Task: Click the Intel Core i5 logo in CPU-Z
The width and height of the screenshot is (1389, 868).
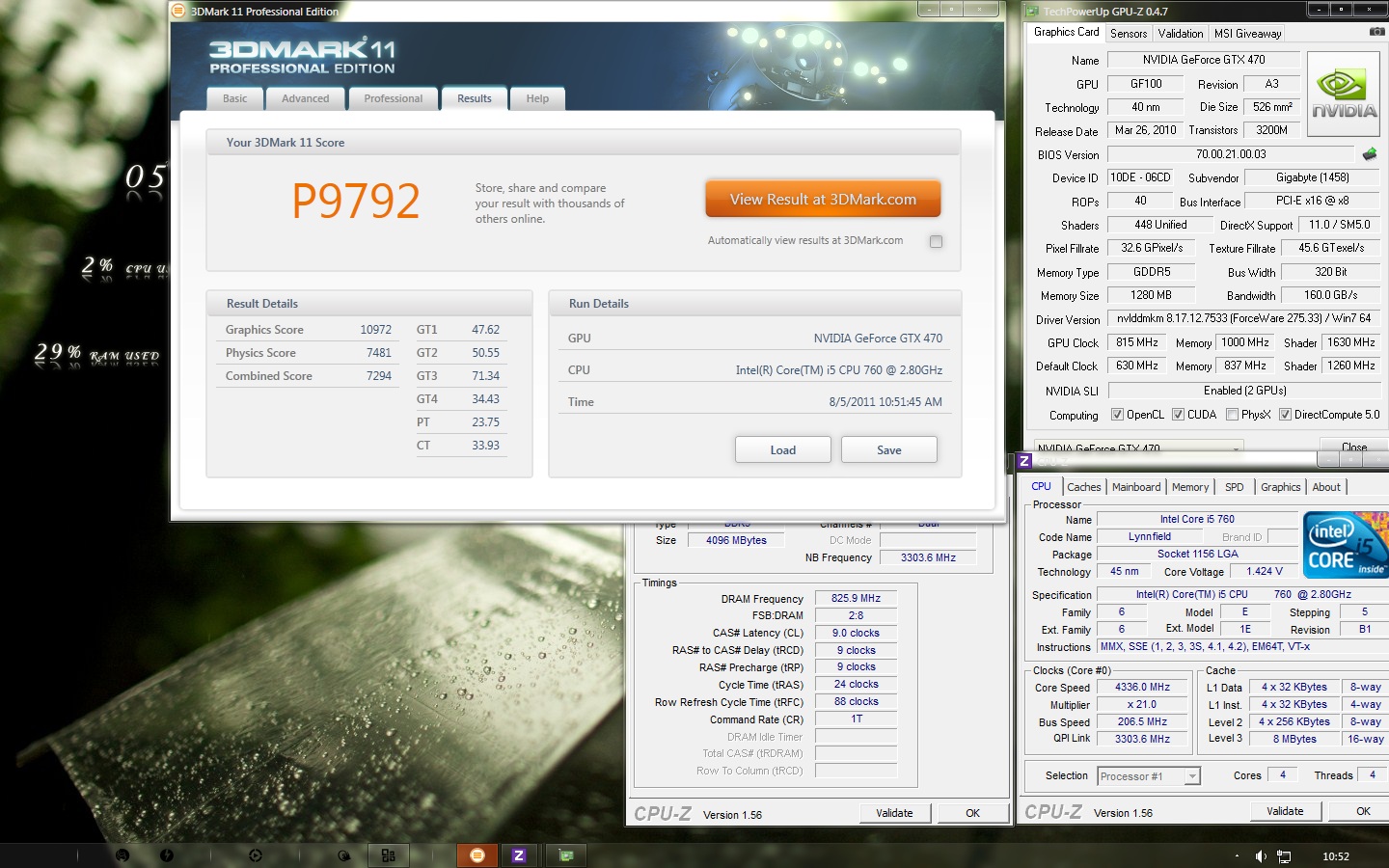Action: tap(1346, 545)
